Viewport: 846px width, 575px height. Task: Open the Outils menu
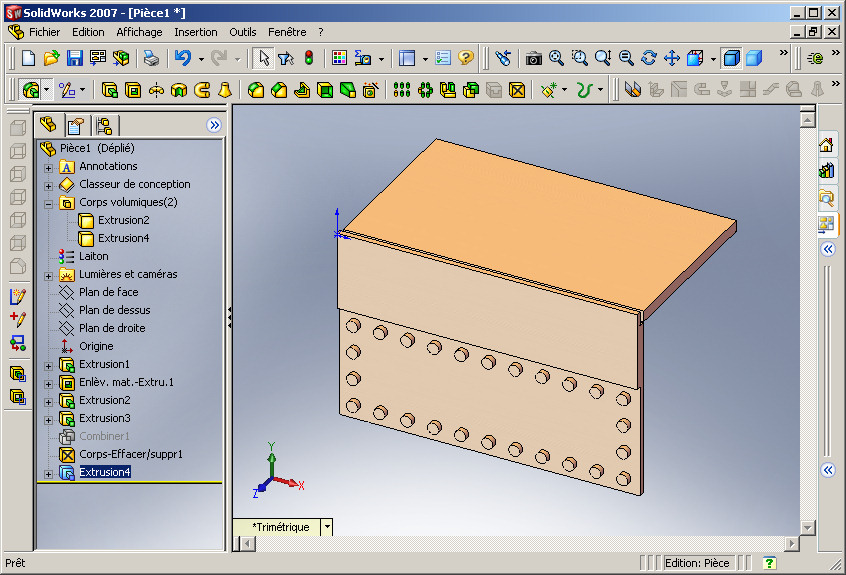point(243,32)
